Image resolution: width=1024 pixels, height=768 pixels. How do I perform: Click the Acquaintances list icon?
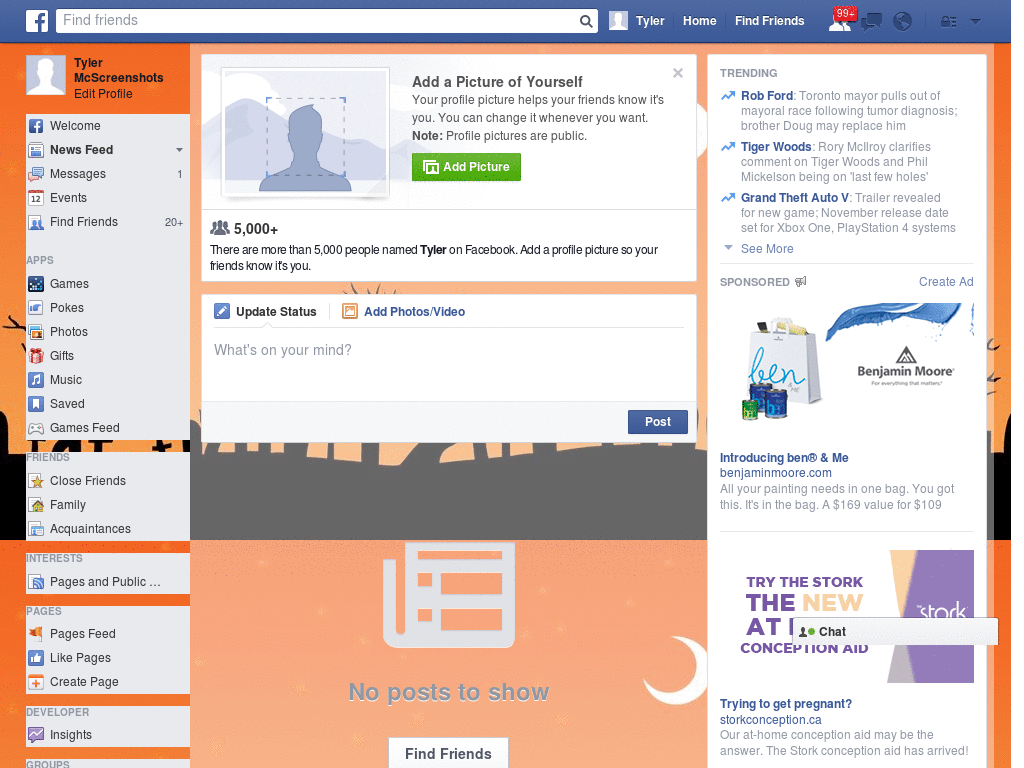tap(36, 529)
